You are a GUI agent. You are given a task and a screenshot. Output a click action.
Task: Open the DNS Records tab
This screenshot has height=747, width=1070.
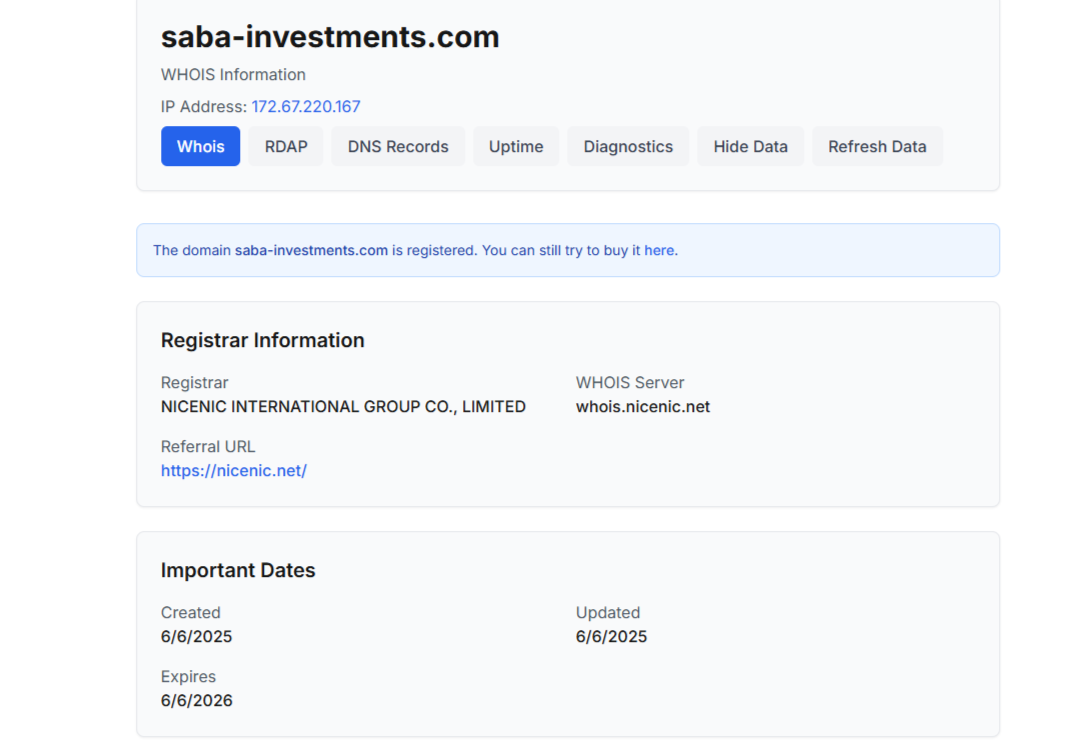click(x=398, y=146)
